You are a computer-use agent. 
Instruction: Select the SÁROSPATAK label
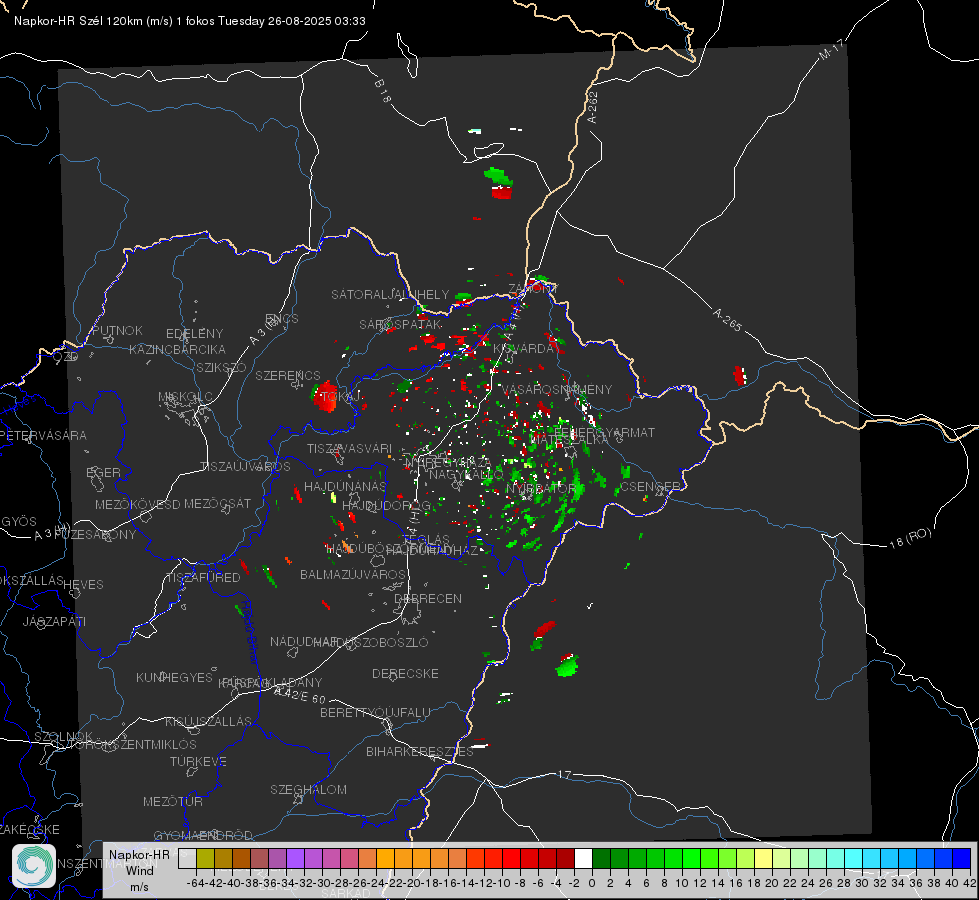click(401, 324)
